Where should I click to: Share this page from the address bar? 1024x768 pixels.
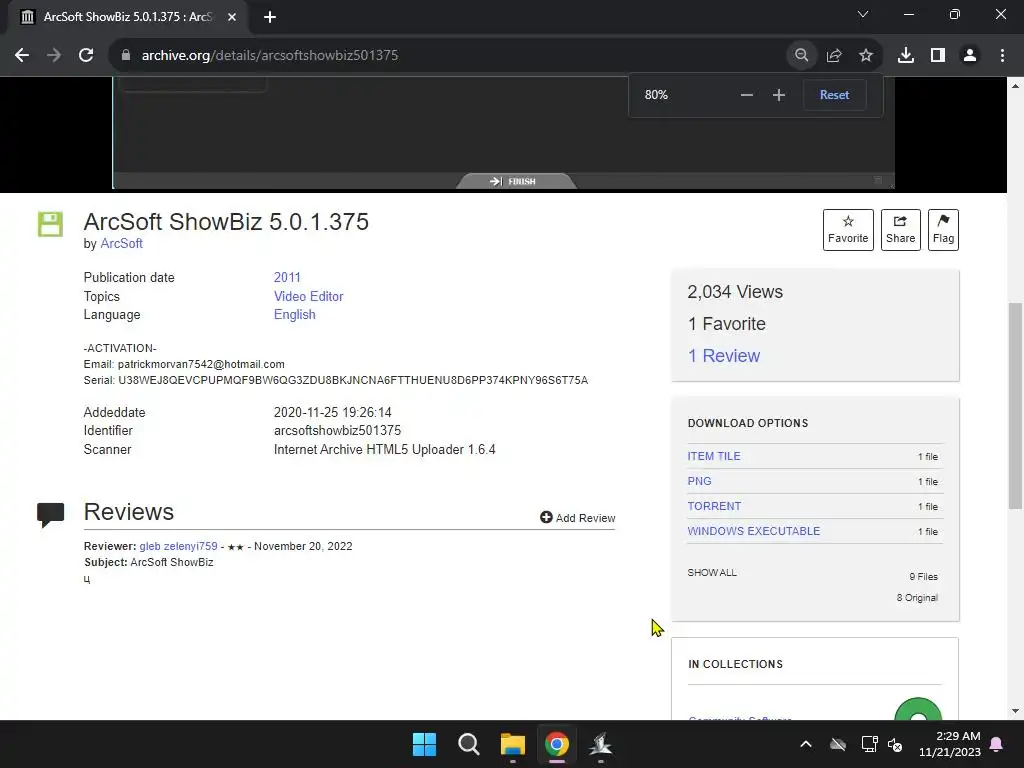point(834,56)
